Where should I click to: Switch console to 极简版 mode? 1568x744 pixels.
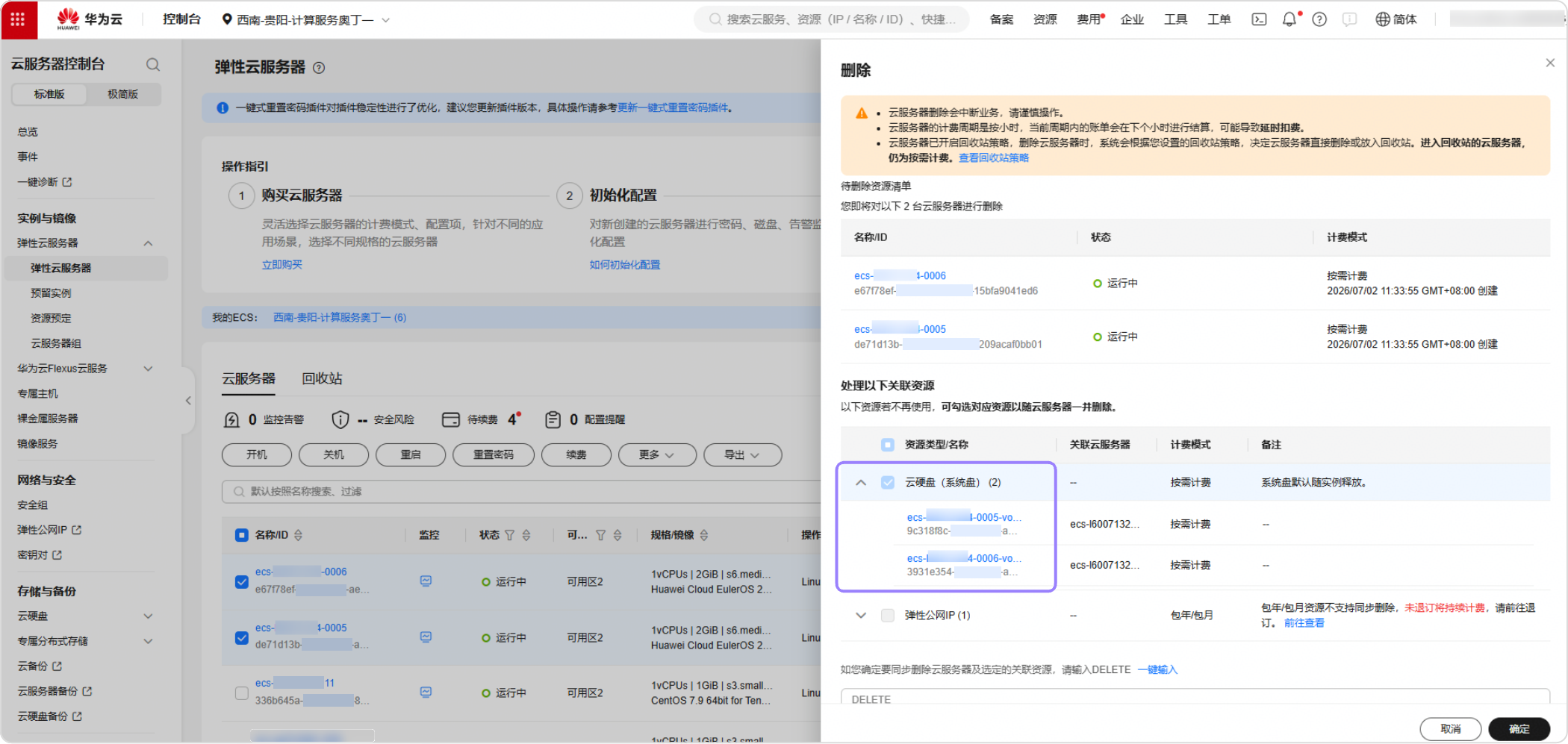click(122, 94)
